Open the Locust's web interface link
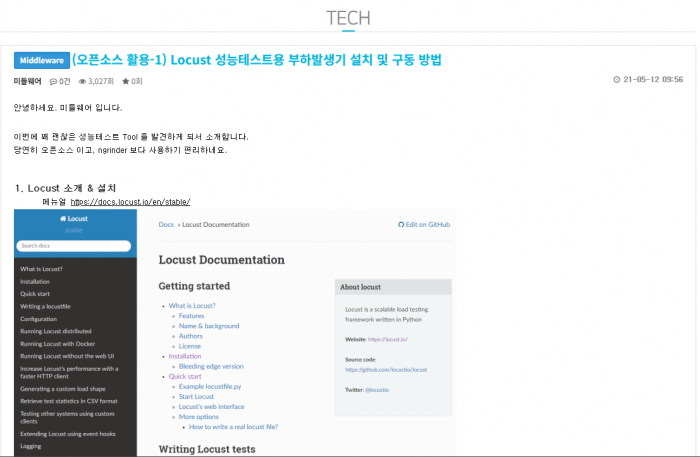 pos(212,407)
